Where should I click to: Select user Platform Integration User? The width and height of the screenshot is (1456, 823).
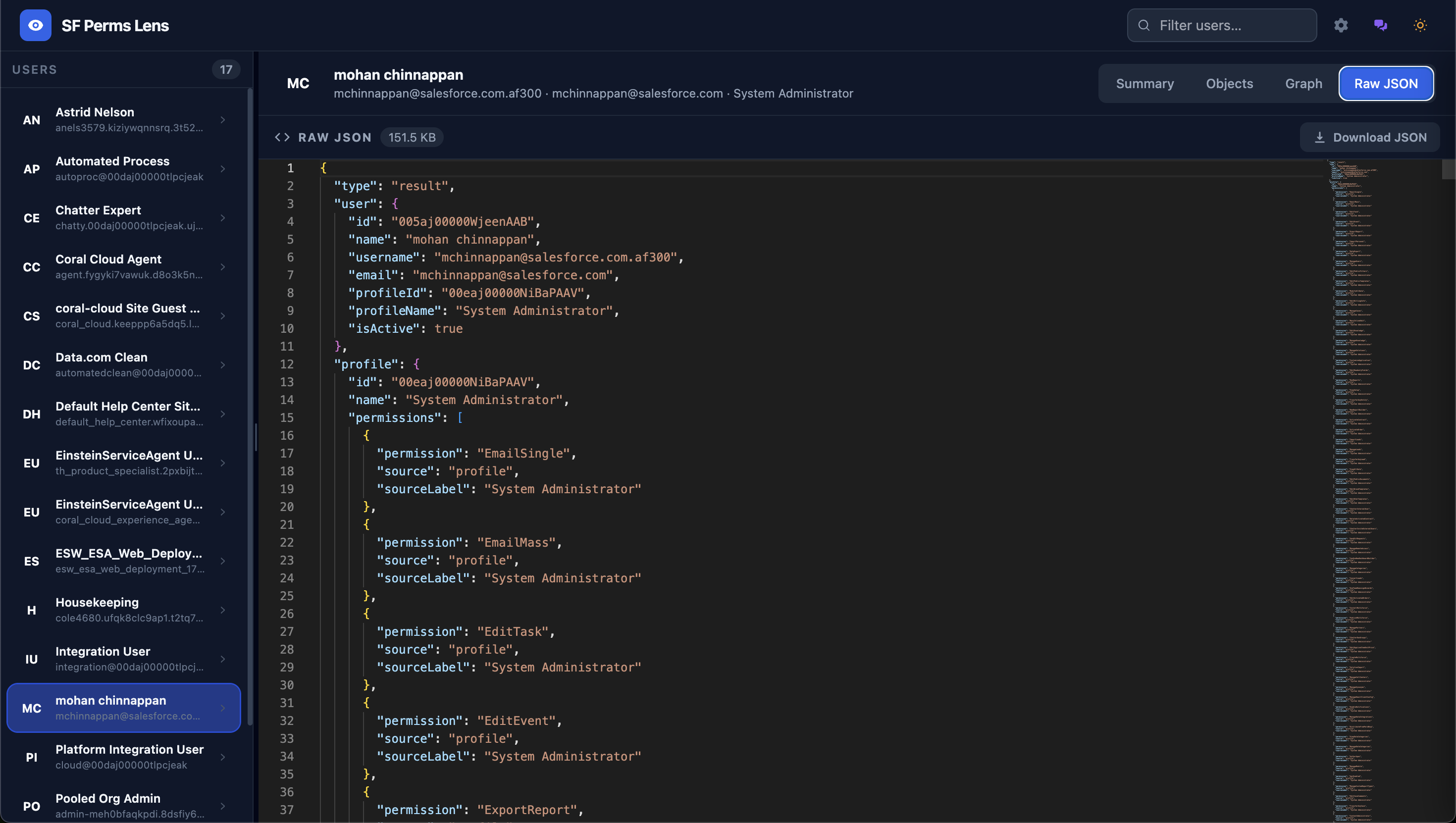[x=124, y=758]
